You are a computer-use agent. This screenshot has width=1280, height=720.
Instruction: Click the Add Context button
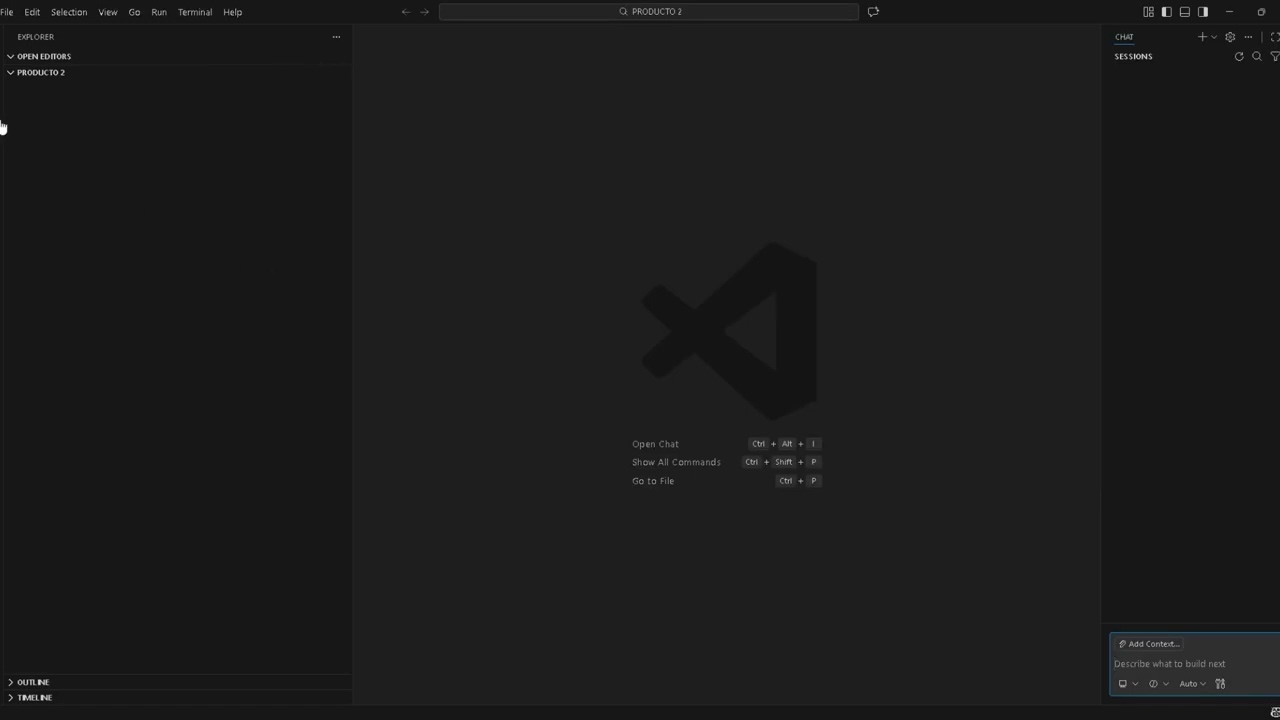pyautogui.click(x=1149, y=644)
